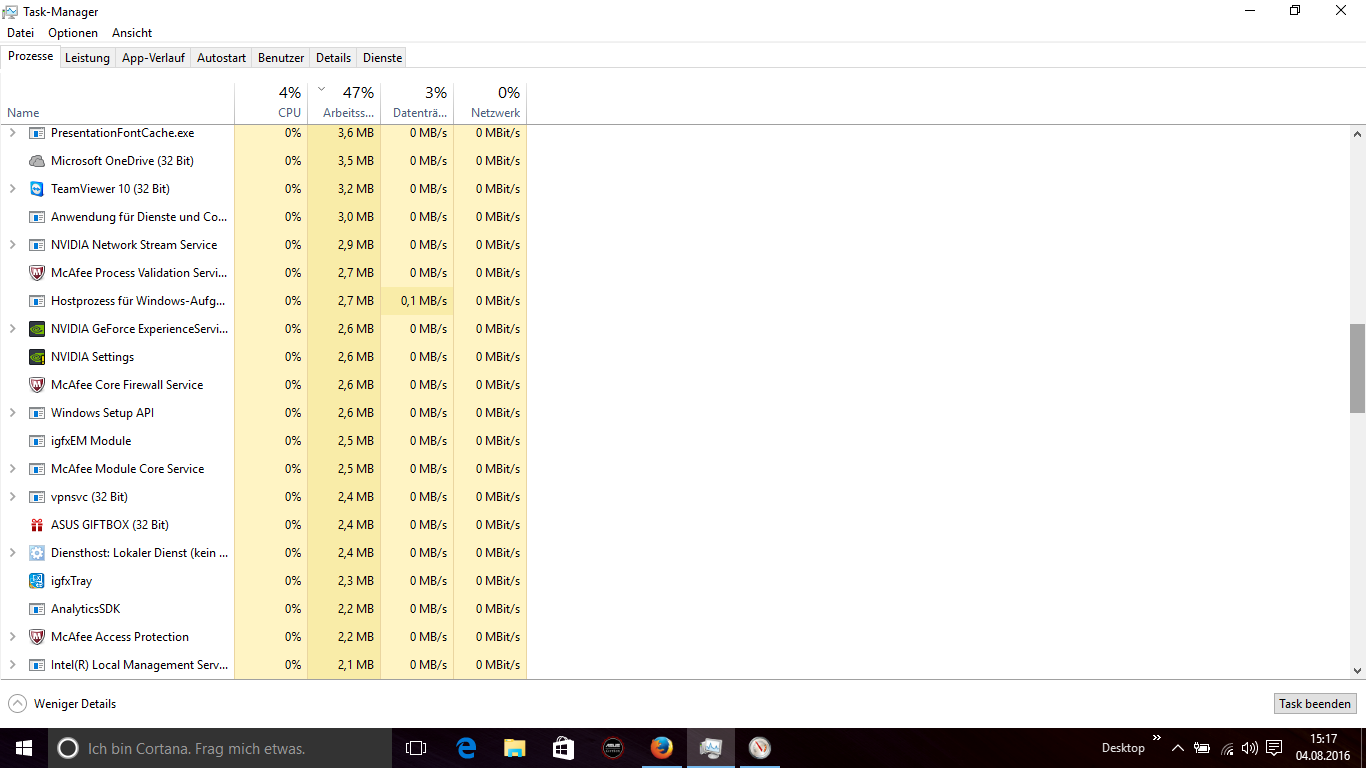Click the Cortana search box

(x=220, y=748)
